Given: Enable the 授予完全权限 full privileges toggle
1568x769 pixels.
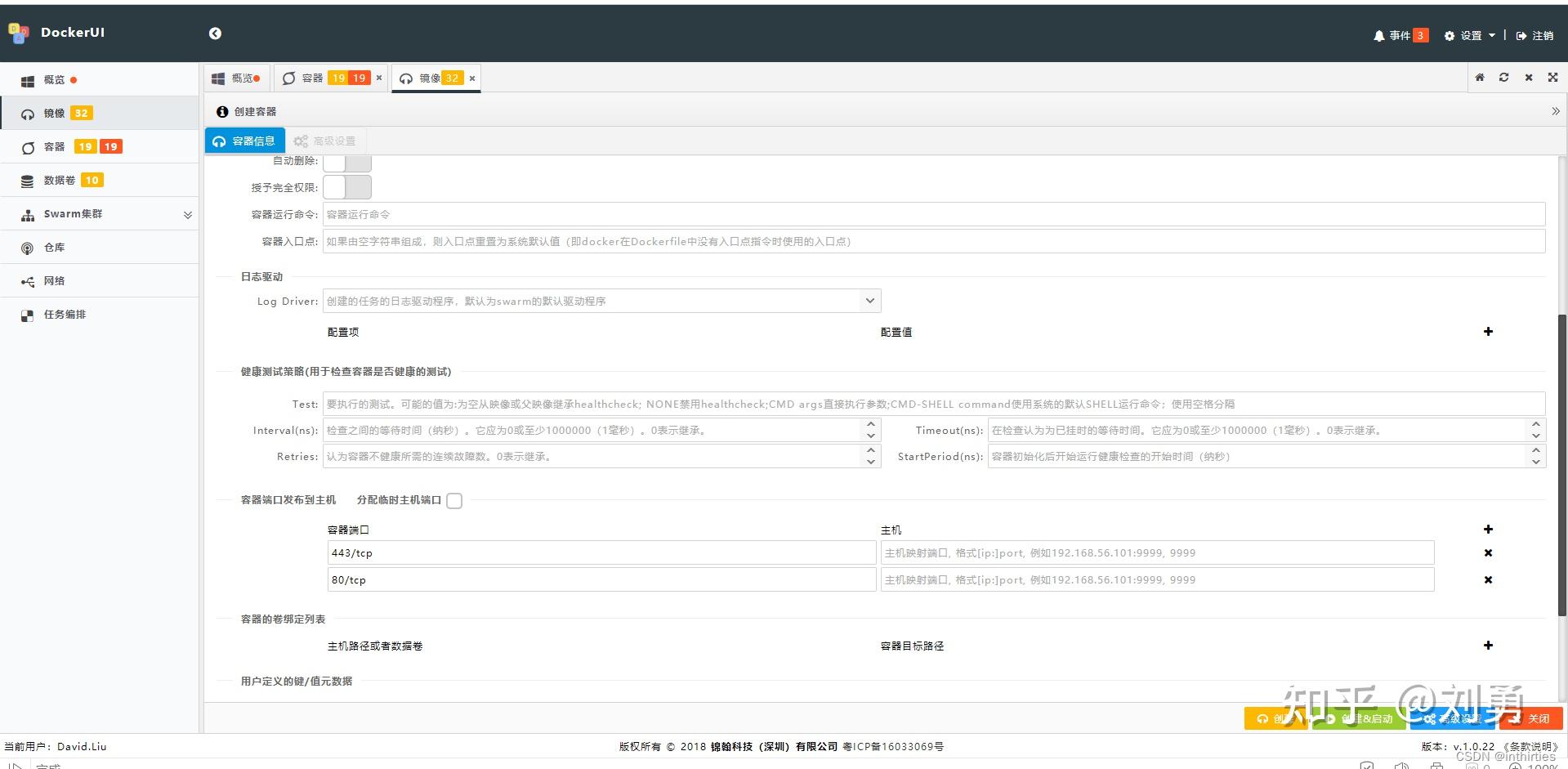Looking at the screenshot, I should coord(346,186).
